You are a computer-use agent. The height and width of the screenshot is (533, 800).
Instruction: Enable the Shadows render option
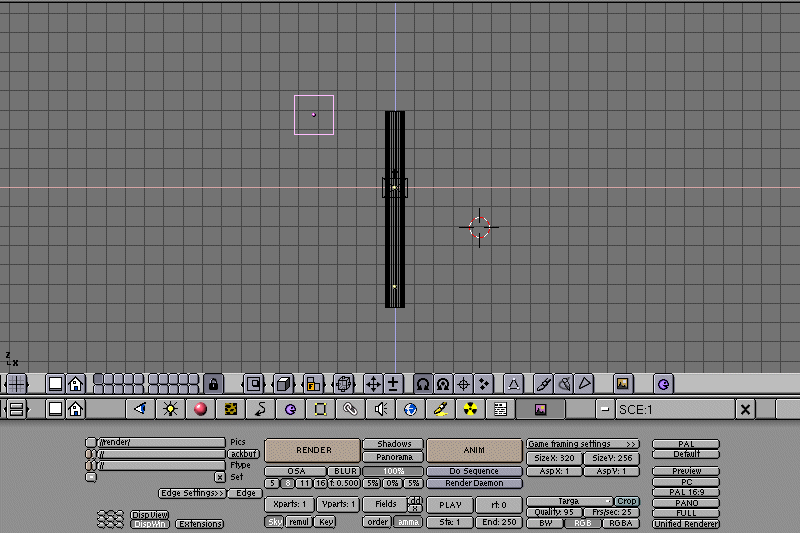click(x=392, y=444)
